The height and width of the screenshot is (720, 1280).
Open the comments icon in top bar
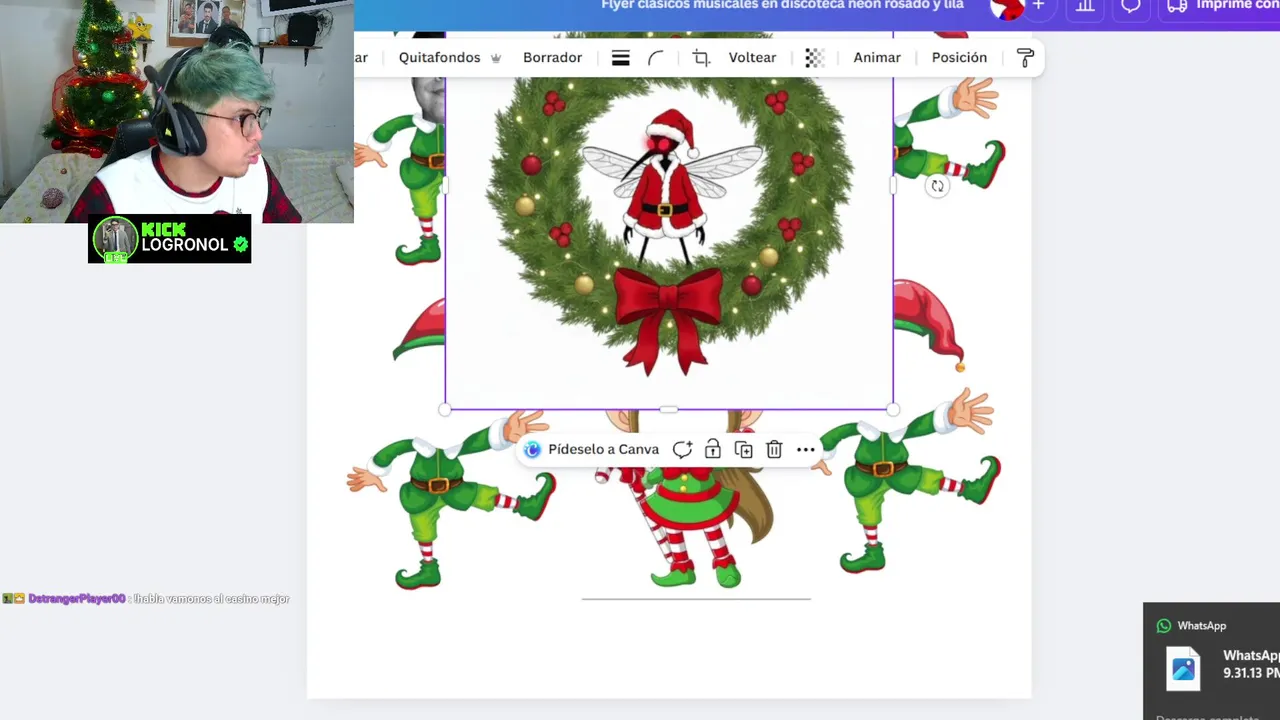1131,7
